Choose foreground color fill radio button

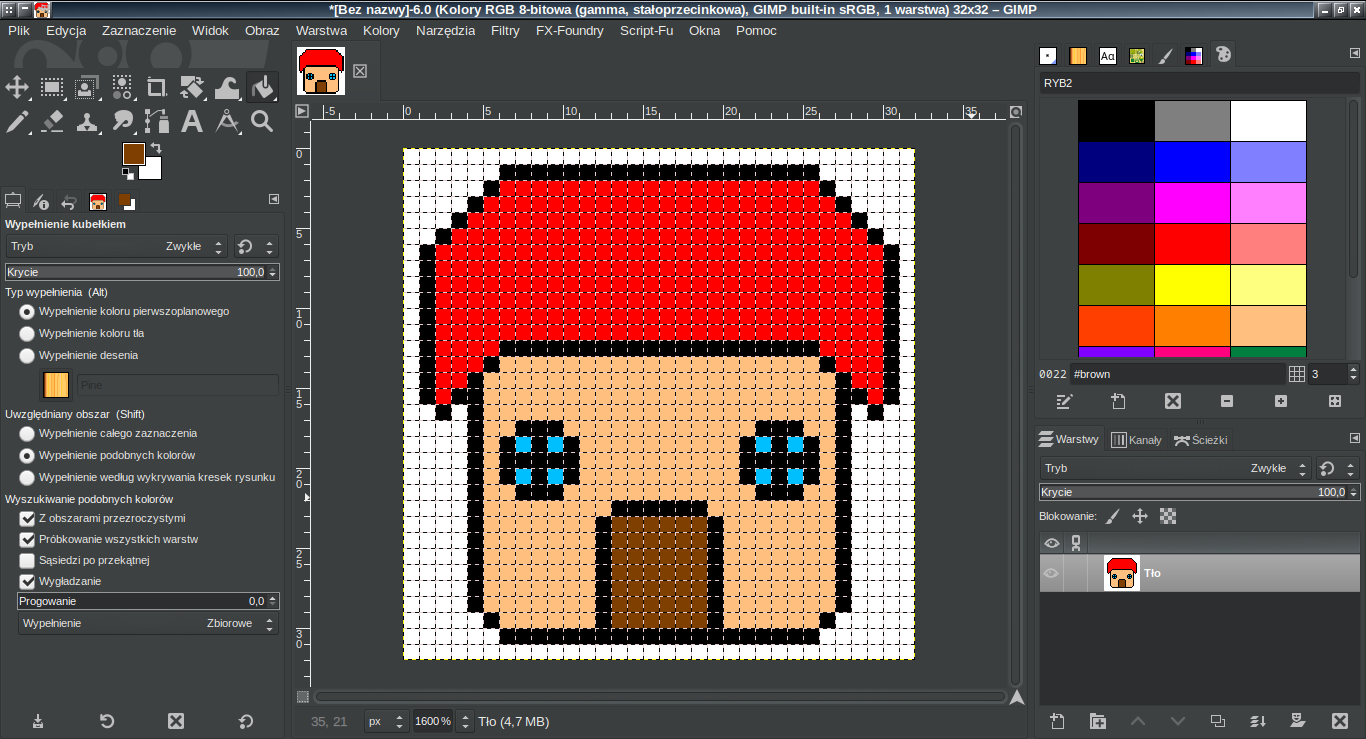pos(27,312)
